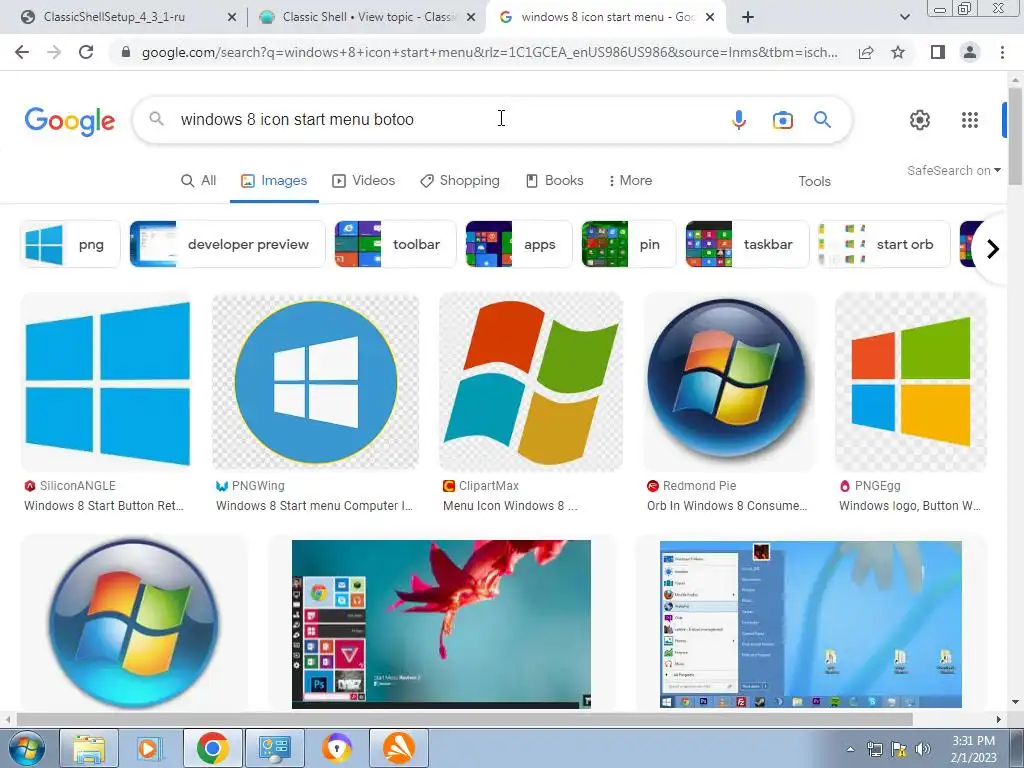Click the blue search magnifier button
The width and height of the screenshot is (1024, 768).
click(x=822, y=120)
